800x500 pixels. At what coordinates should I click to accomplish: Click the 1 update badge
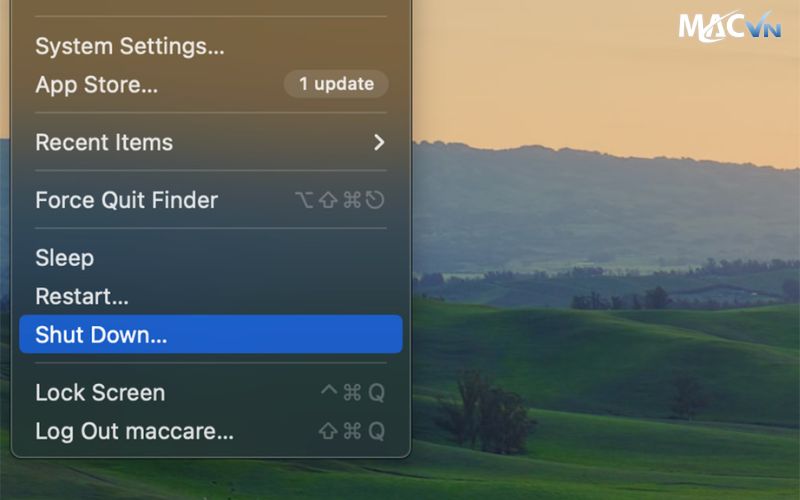336,84
